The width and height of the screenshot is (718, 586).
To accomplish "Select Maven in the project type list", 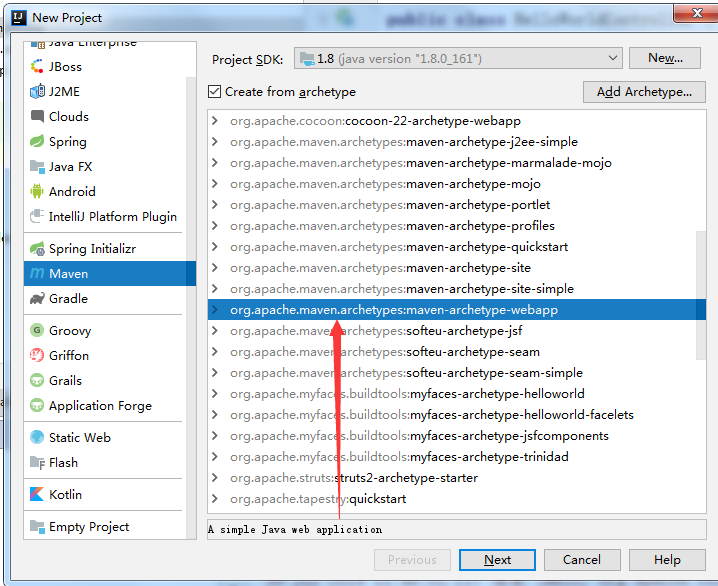I will [110, 273].
